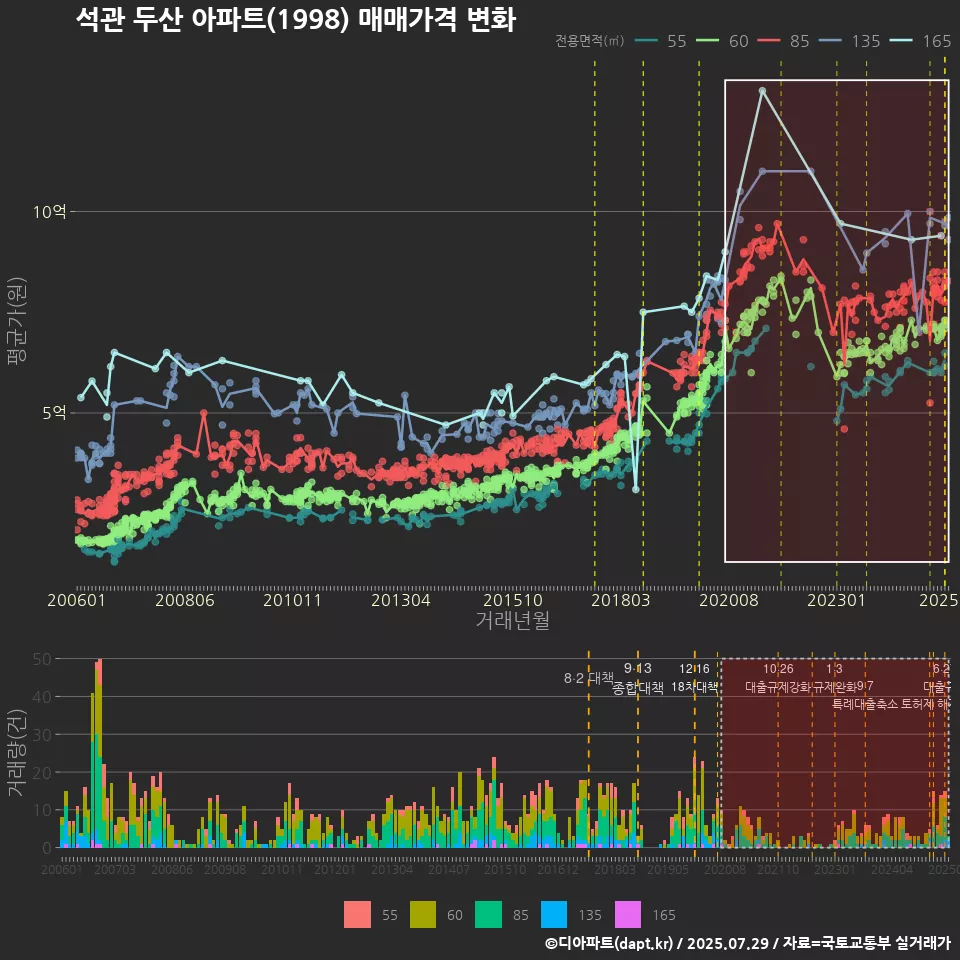Image resolution: width=960 pixels, height=960 pixels.
Task: Click the 거래년월 x-axis title
Action: point(512,620)
